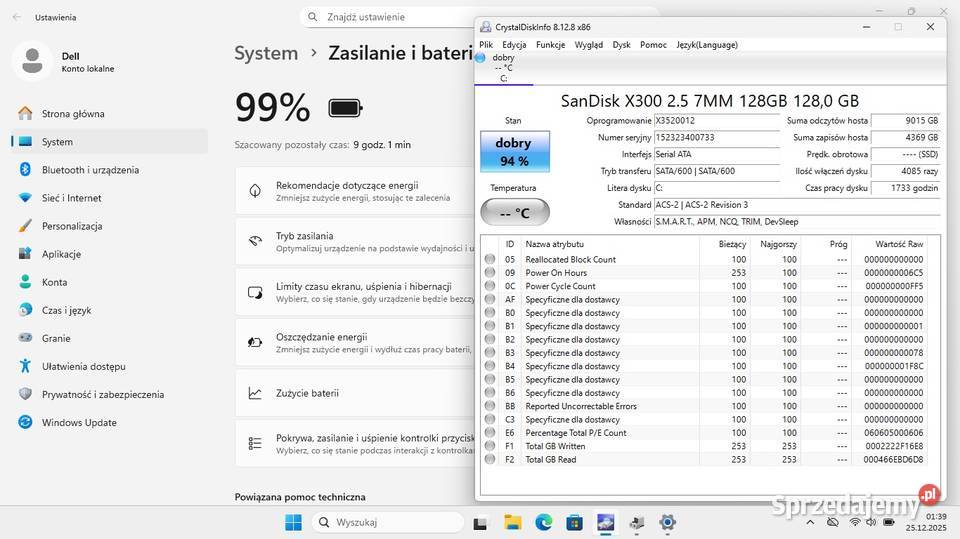Expand the Oszczędzanie energii section
This screenshot has height=539, width=960.
(x=355, y=343)
